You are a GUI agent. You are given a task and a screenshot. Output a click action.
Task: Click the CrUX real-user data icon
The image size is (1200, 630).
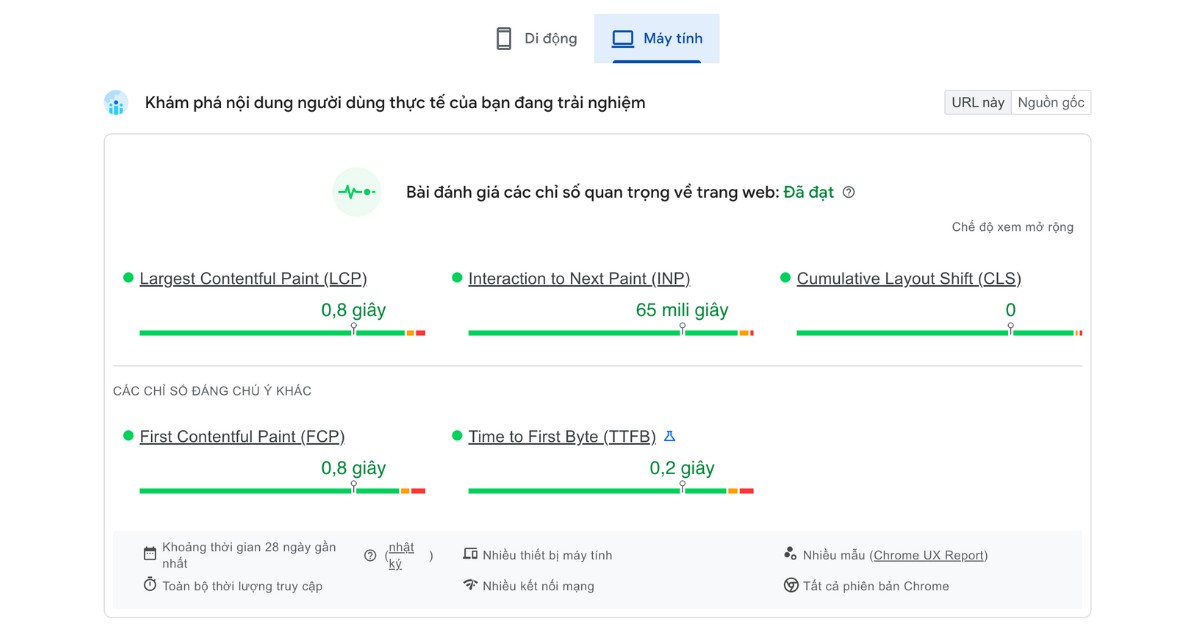point(116,103)
